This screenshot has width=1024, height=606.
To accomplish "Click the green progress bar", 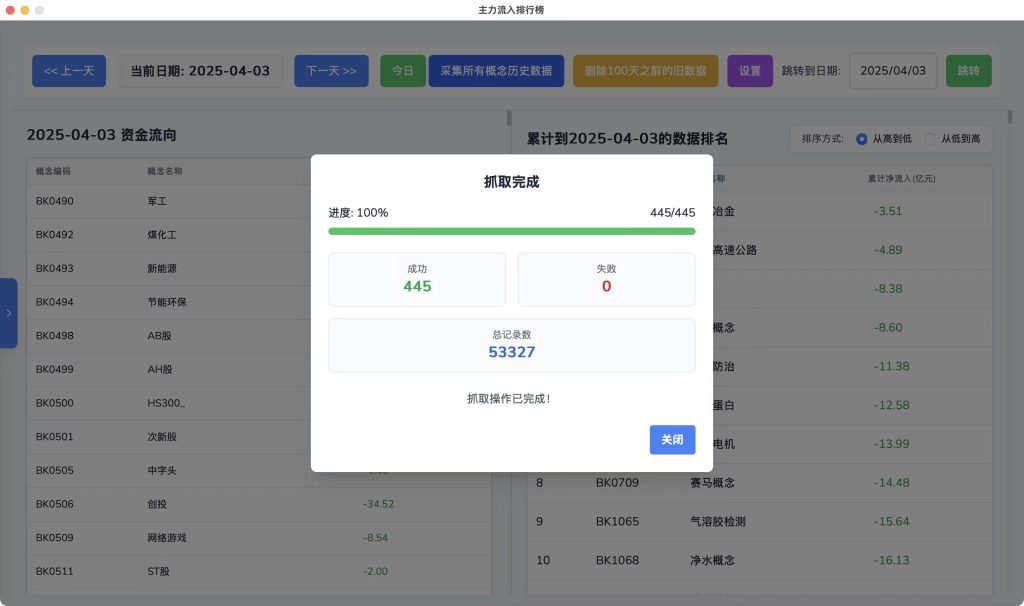I will (x=511, y=231).
